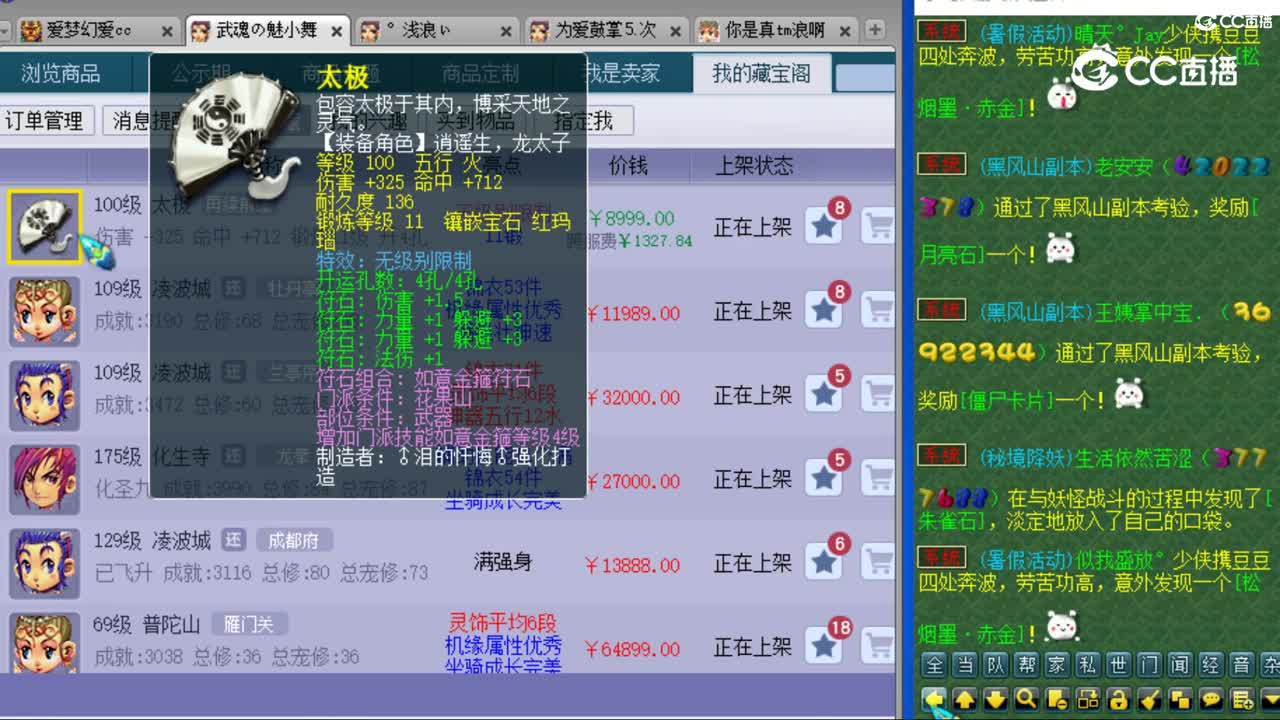1280x720 pixels.
Task: Toggle the chat lock icon
Action: (x=1119, y=699)
